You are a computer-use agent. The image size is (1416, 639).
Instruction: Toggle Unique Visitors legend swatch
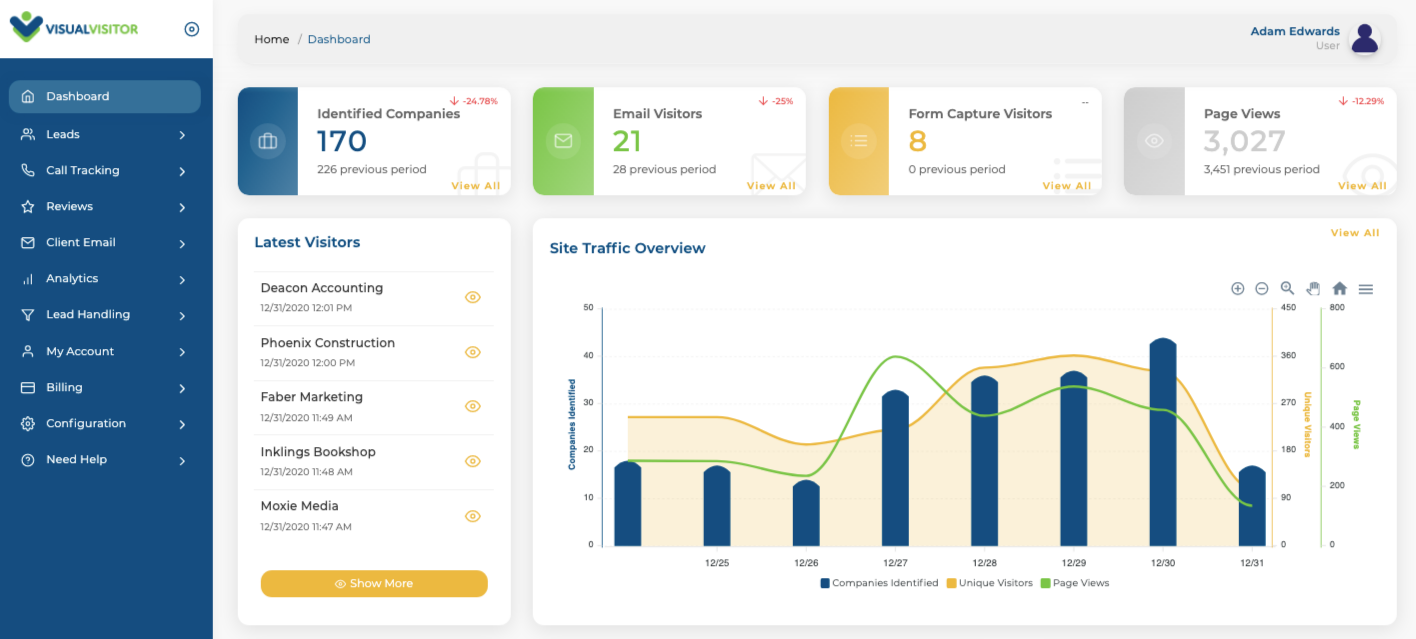click(x=952, y=583)
